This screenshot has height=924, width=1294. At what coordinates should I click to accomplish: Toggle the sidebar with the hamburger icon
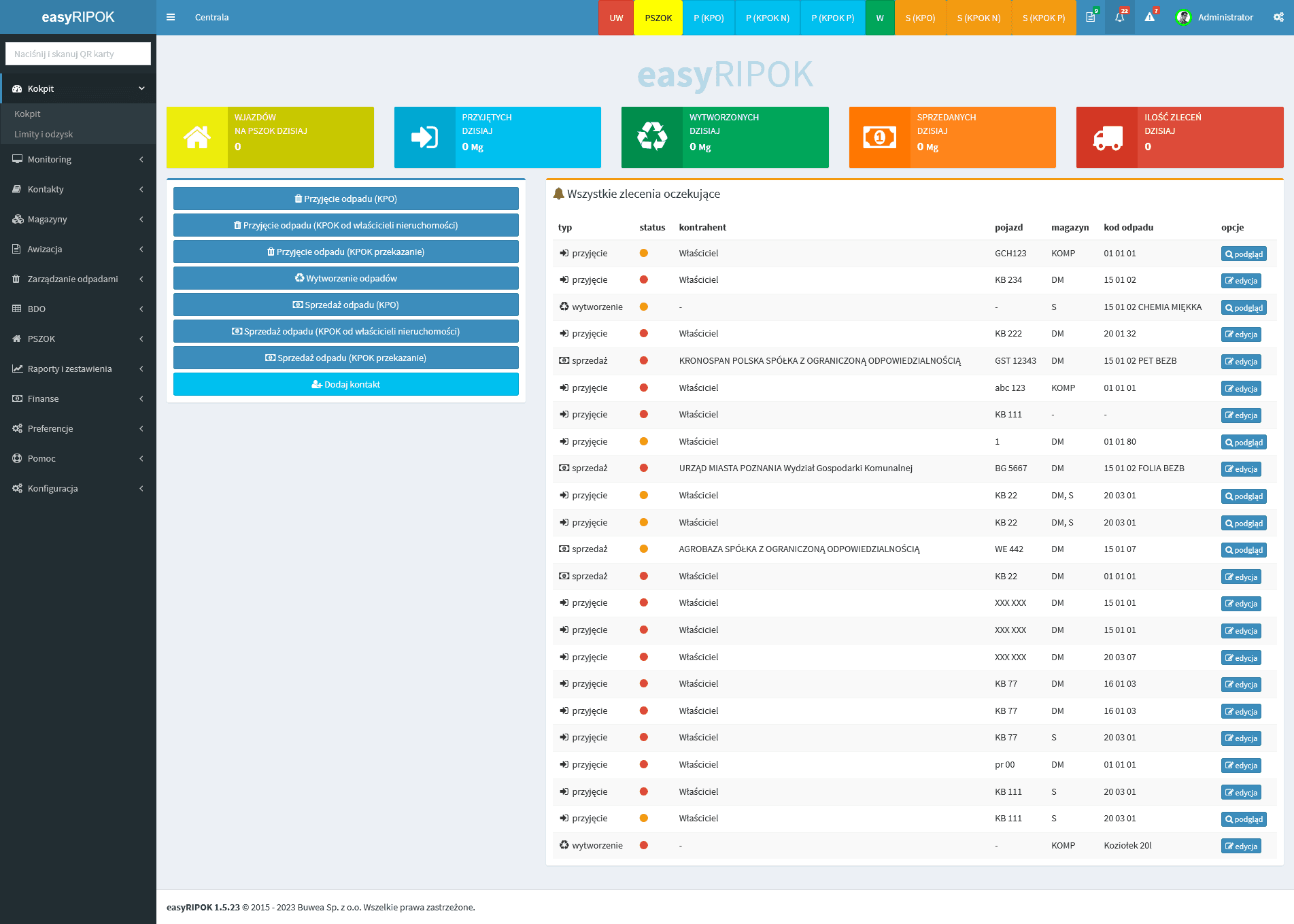point(171,17)
